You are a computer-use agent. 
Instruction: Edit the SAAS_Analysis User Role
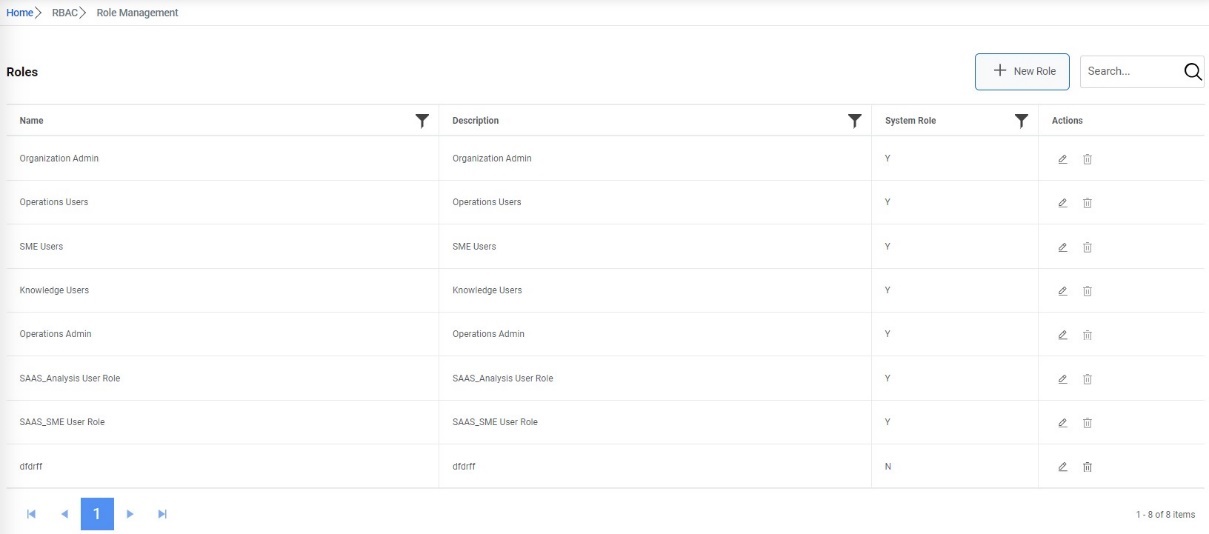pos(1063,379)
